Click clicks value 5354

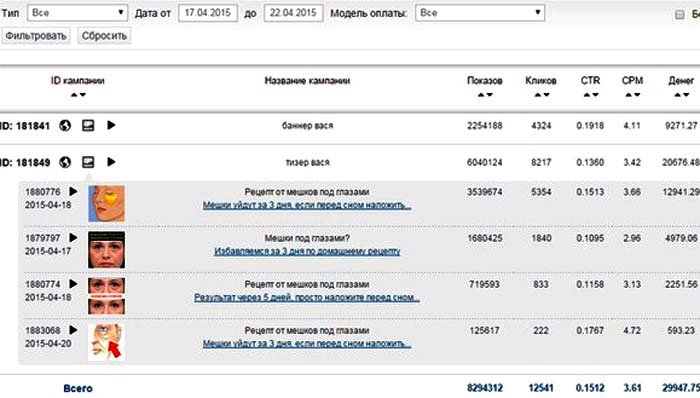click(541, 192)
